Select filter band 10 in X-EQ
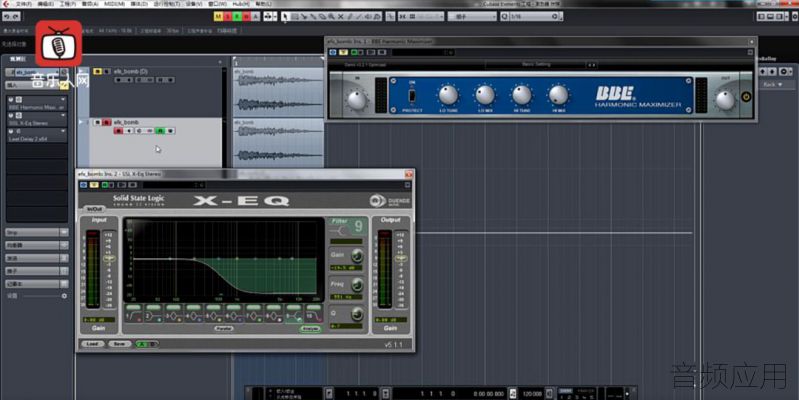The image size is (799, 400). pyautogui.click(x=314, y=316)
